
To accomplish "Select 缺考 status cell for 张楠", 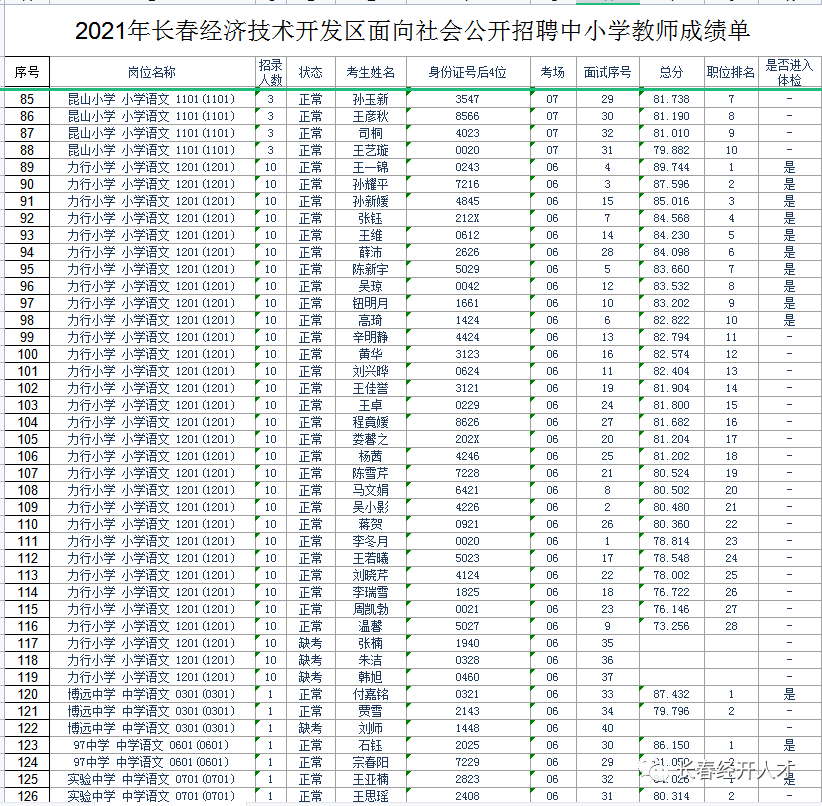I will click(x=311, y=643).
